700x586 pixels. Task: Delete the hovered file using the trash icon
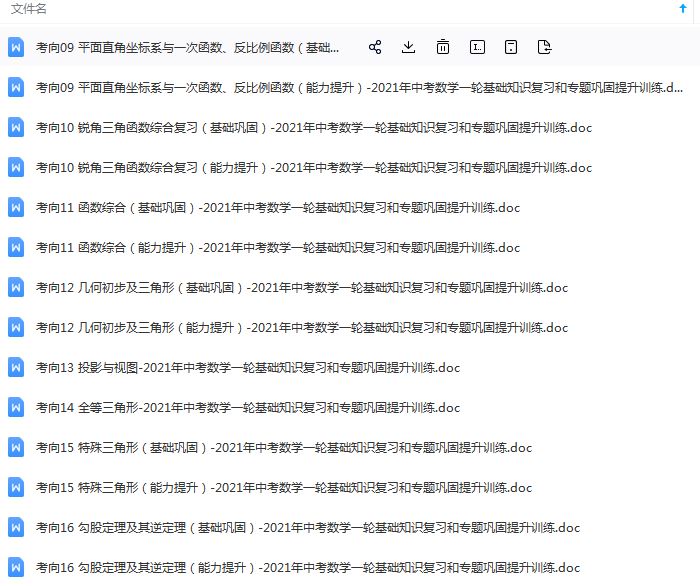442,47
